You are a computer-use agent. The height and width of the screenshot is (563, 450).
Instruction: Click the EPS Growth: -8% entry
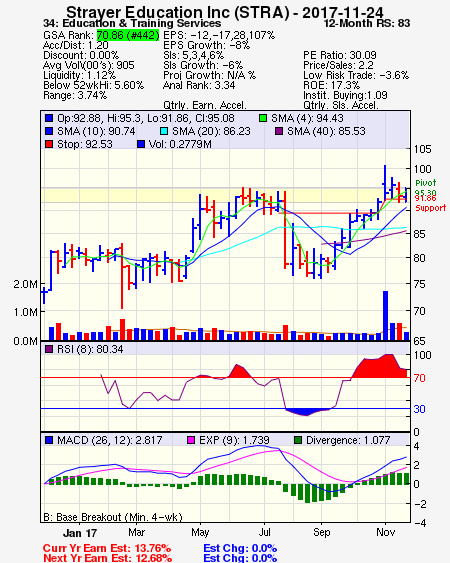coord(207,45)
